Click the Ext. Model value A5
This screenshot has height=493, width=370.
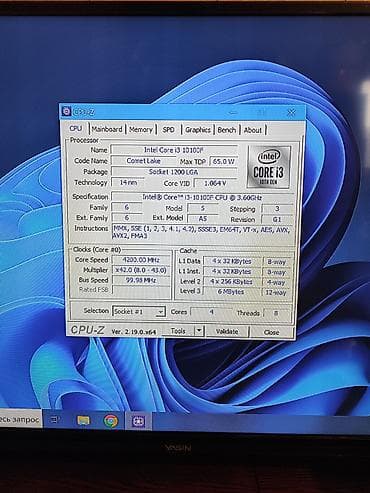click(203, 219)
